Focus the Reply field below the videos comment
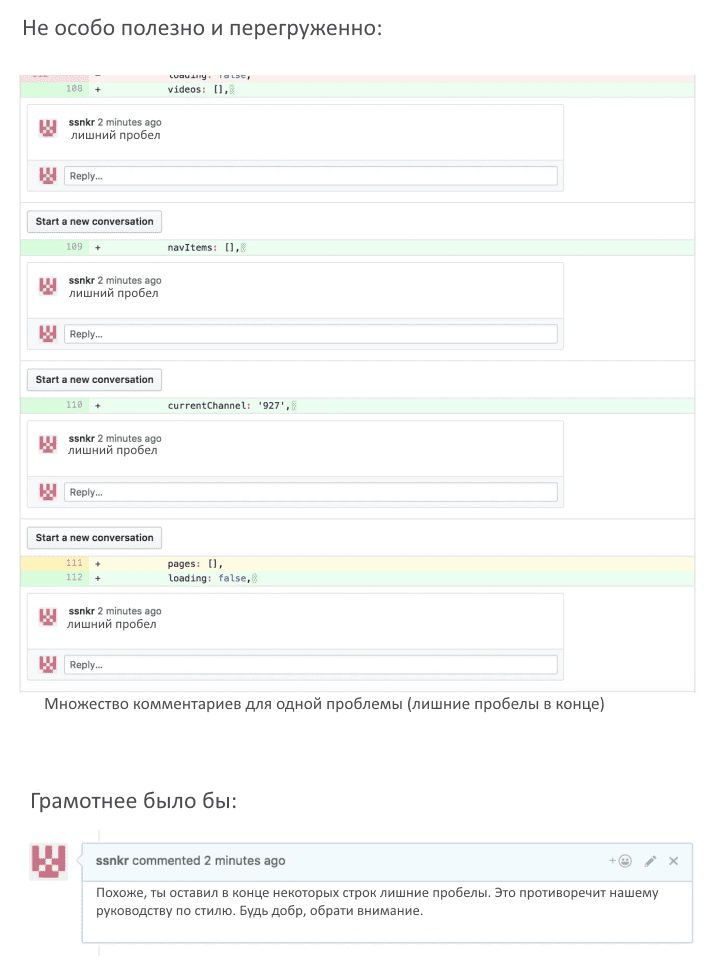 coord(310,176)
